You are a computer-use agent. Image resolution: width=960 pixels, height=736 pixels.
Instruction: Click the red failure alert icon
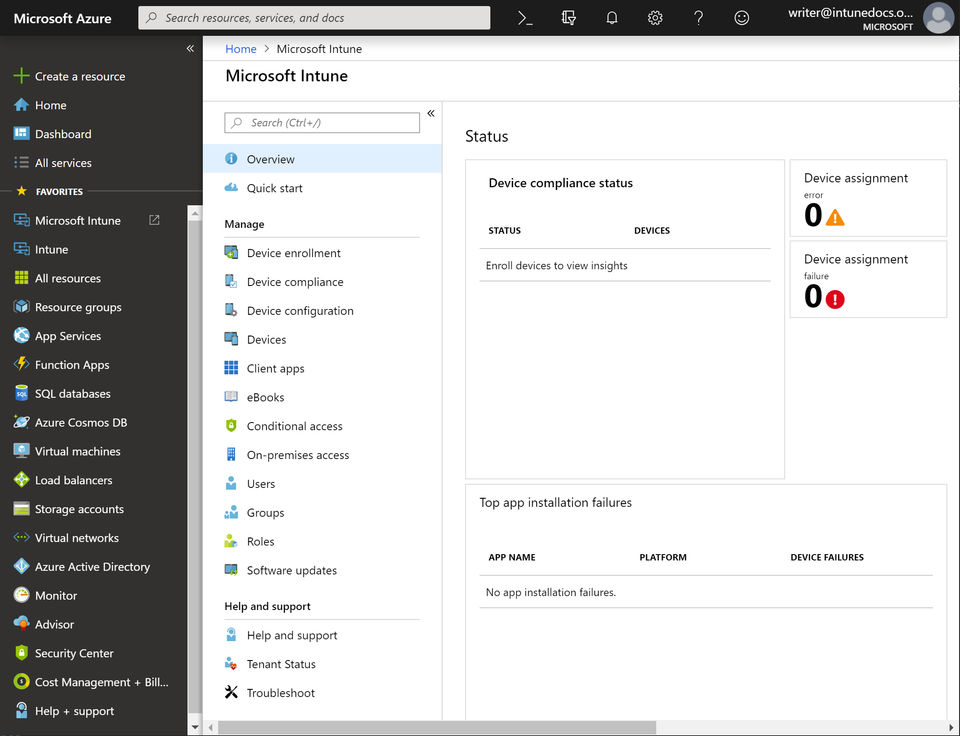click(835, 298)
